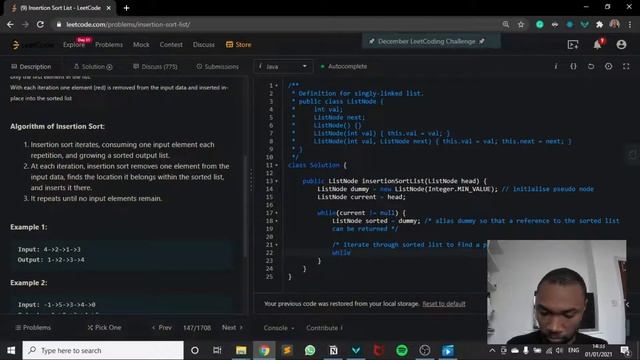Switch to the Submissions tab
The width and height of the screenshot is (640, 360).
pos(218,67)
